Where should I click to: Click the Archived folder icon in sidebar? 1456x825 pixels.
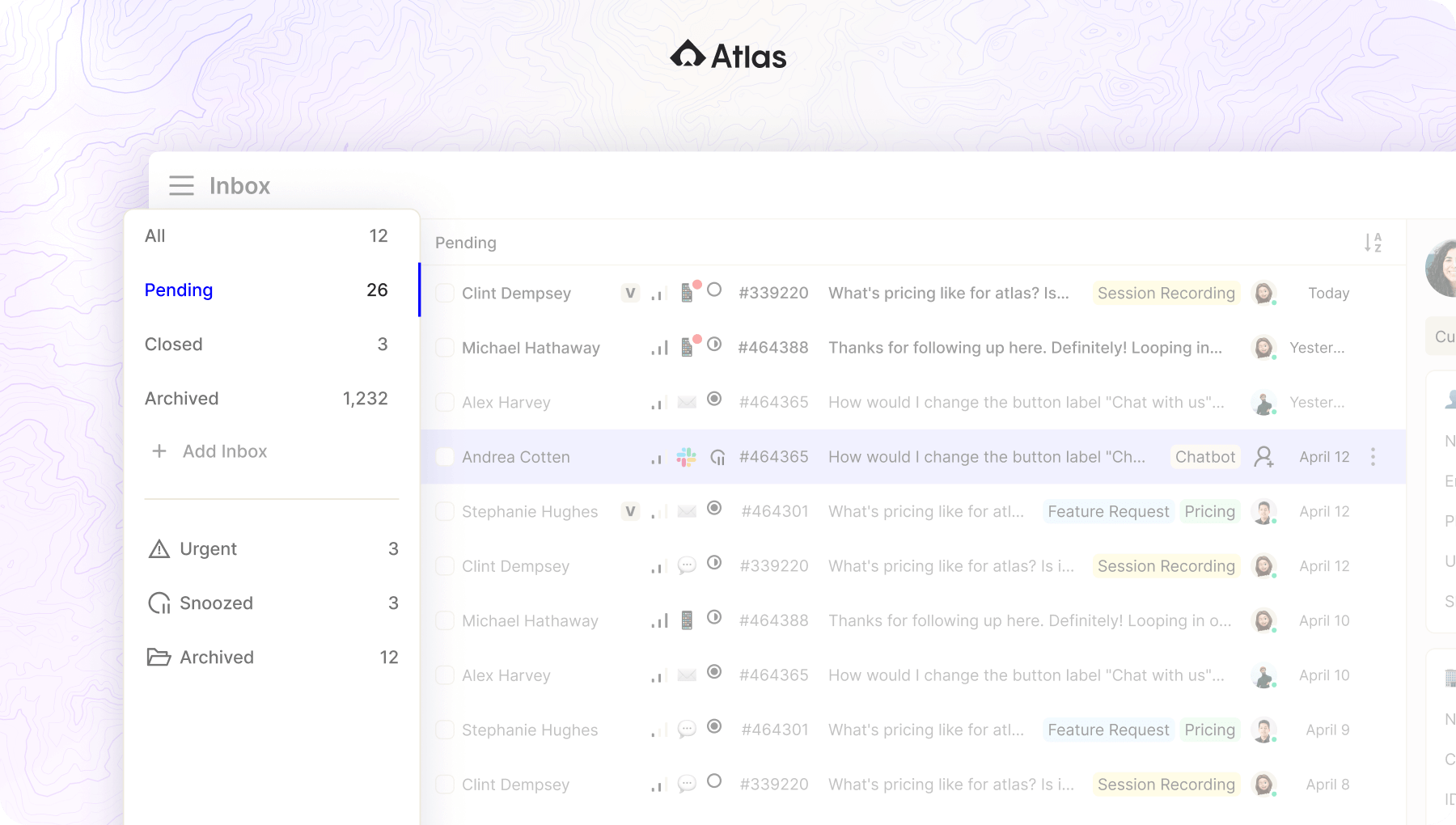(x=159, y=657)
